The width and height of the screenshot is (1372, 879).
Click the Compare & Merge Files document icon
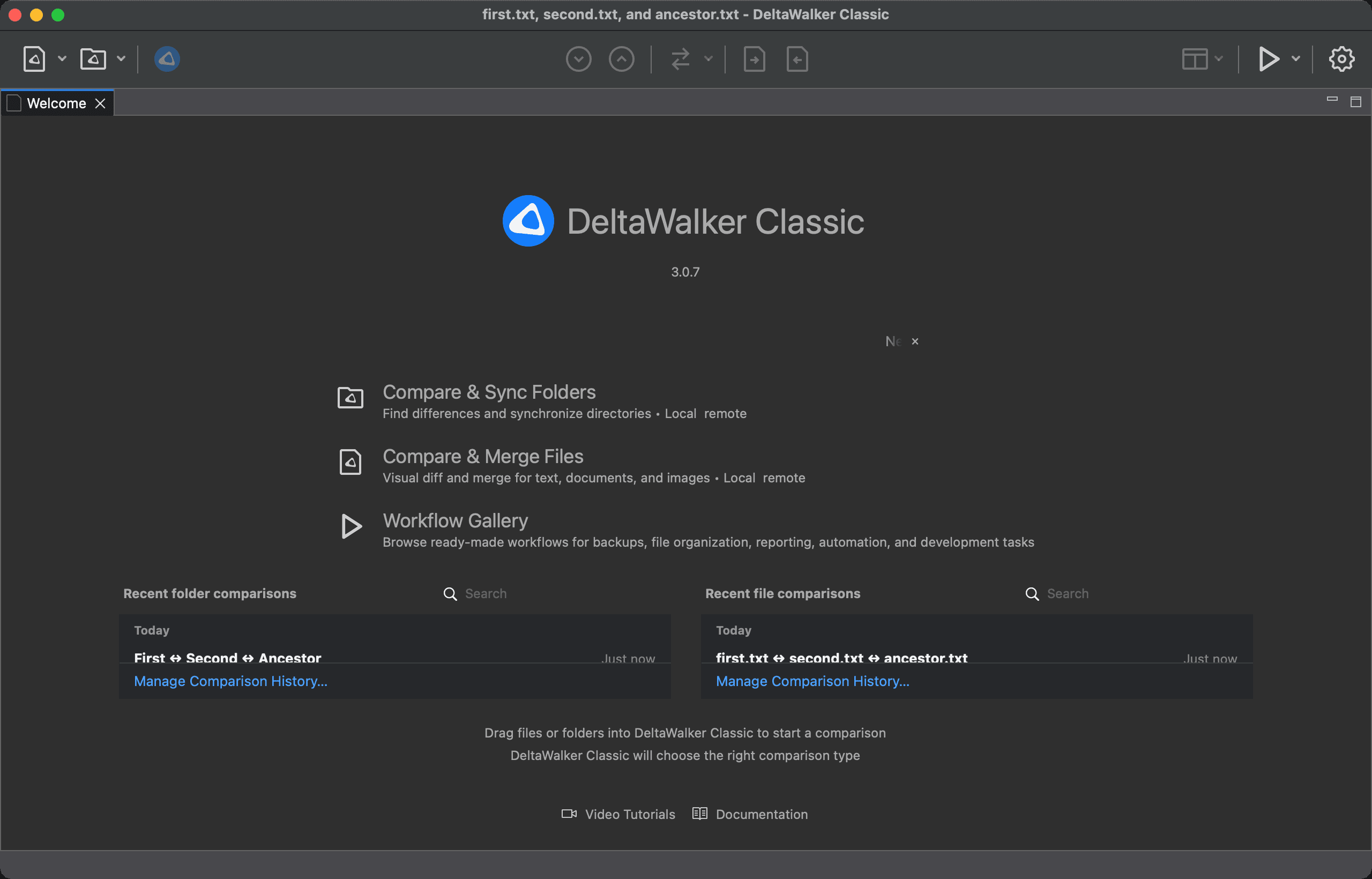[x=351, y=462]
